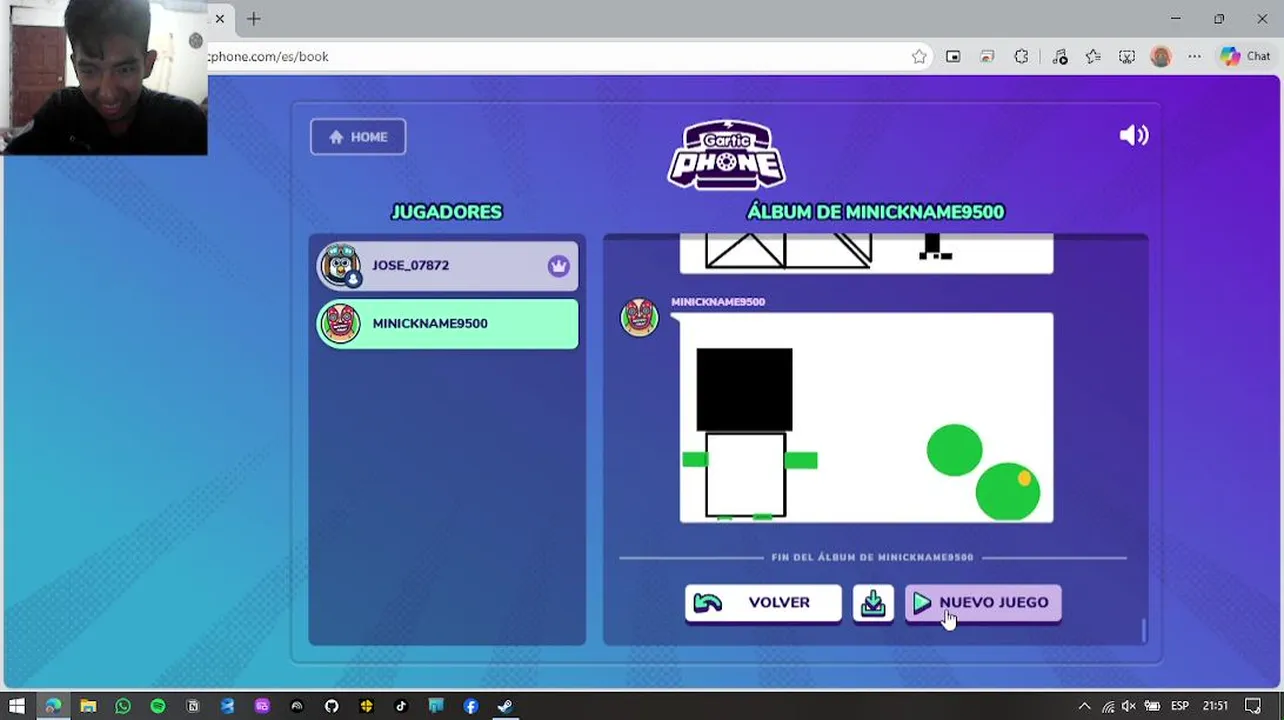Open Wi-Fi network settings in tray
The image size is (1284, 720).
pyautogui.click(x=1108, y=706)
